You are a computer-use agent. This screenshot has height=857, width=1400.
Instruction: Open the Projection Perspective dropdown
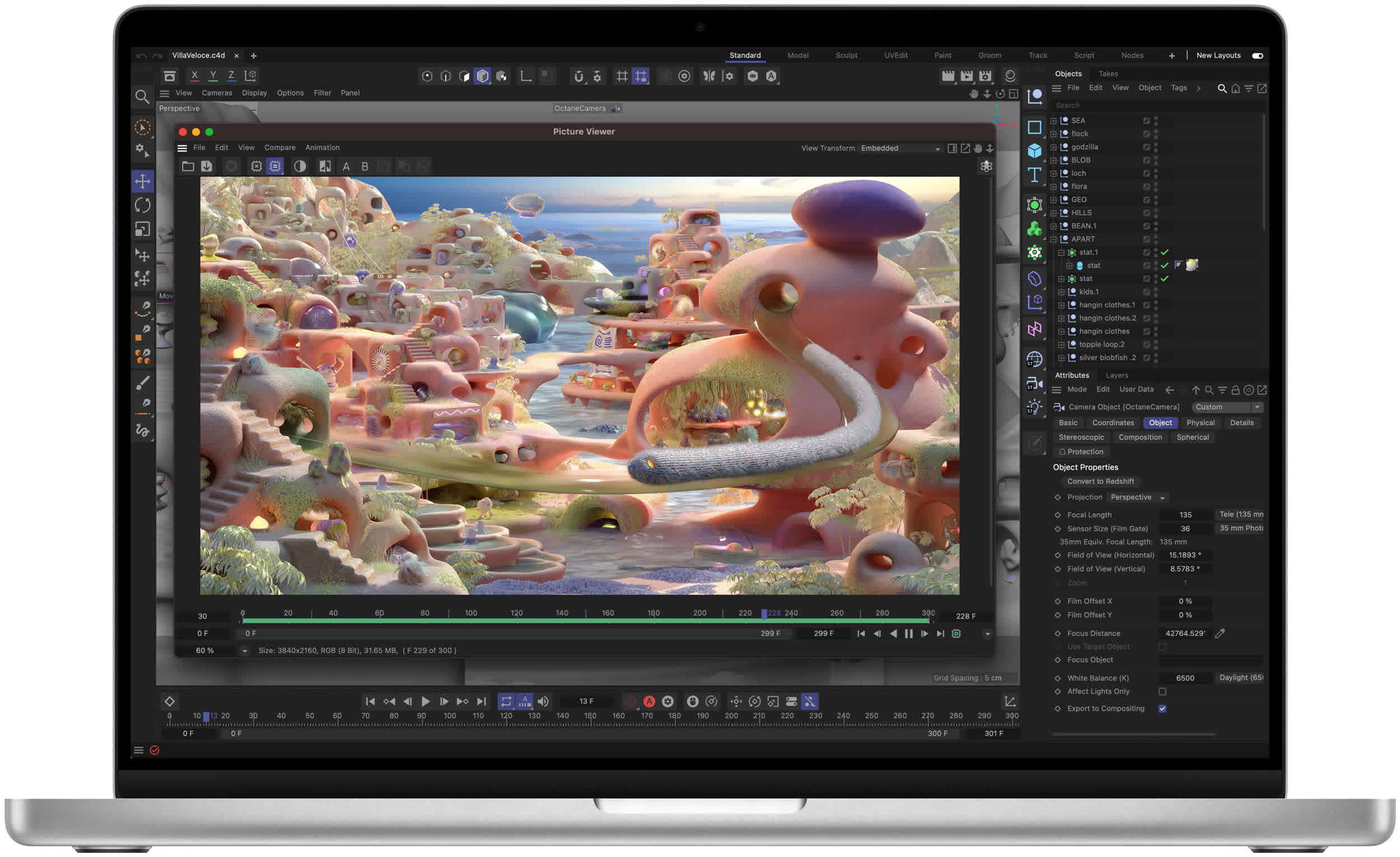tap(1138, 498)
